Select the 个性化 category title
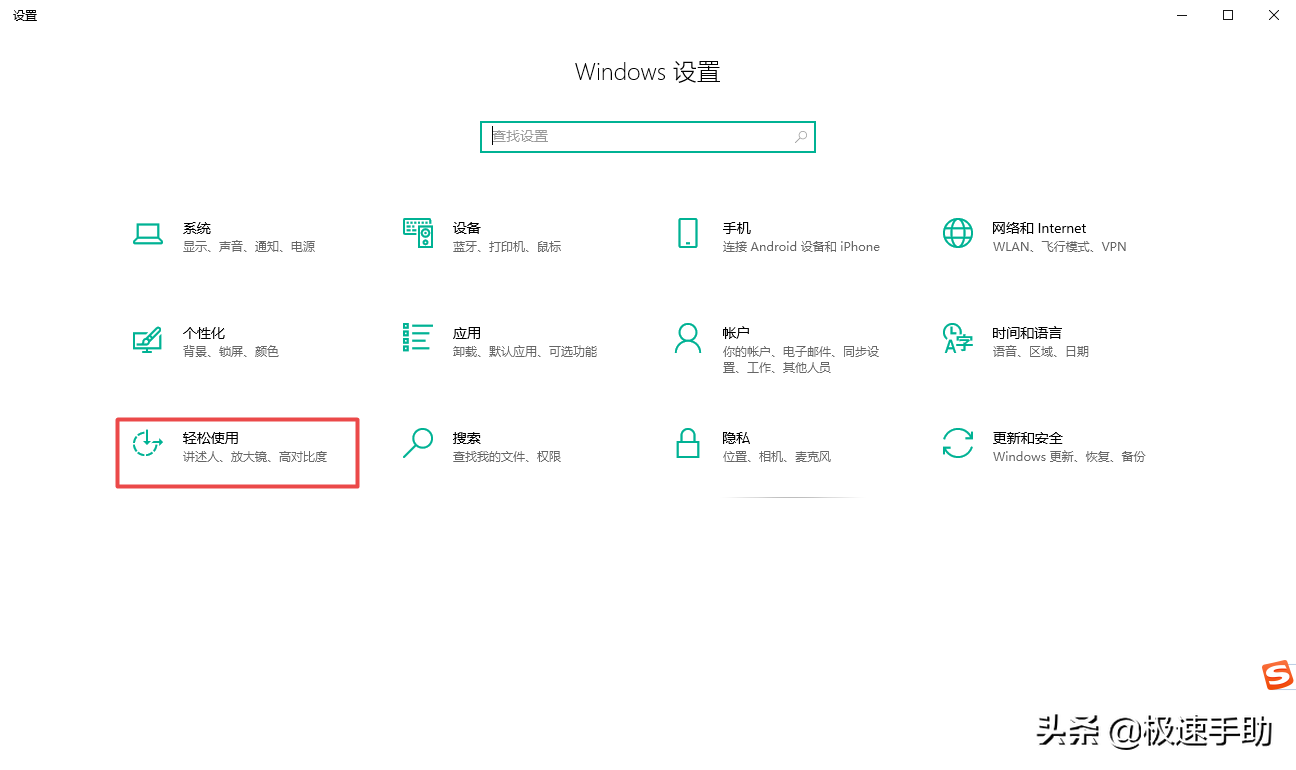1296x770 pixels. click(x=204, y=333)
